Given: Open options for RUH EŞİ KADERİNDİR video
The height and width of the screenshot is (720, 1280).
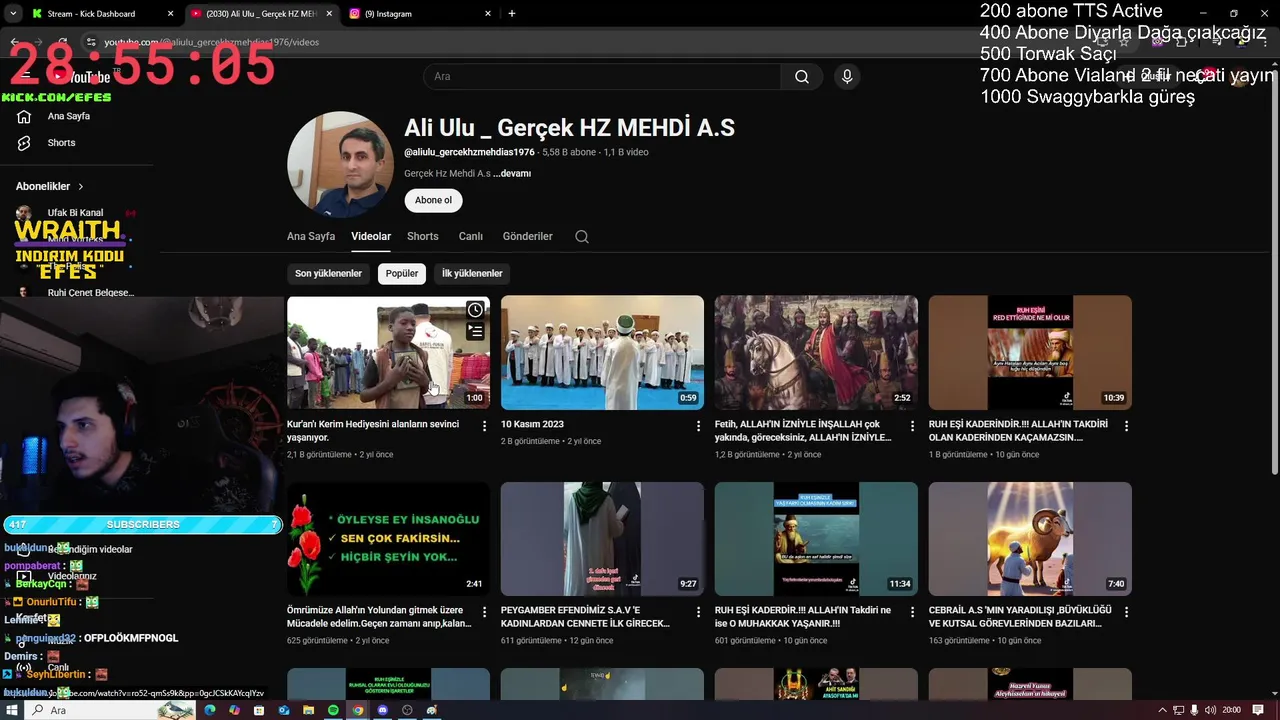Looking at the screenshot, I should (x=1127, y=426).
